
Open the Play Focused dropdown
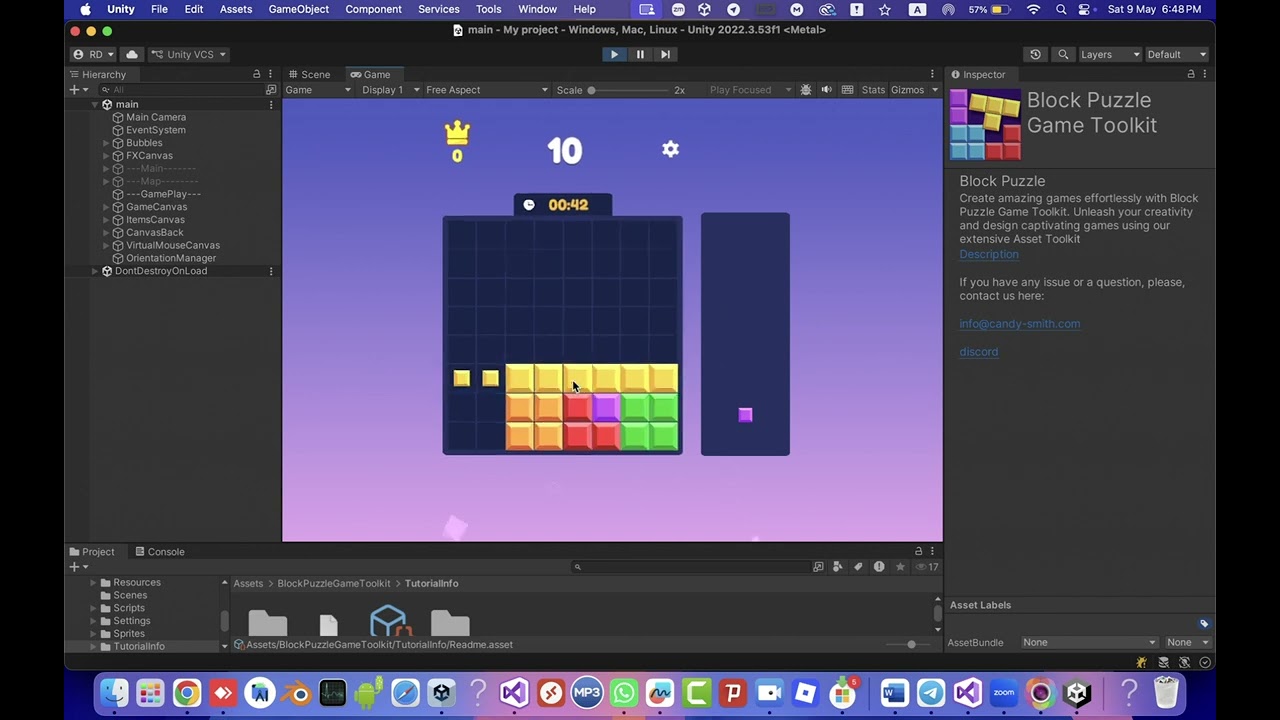pos(750,90)
